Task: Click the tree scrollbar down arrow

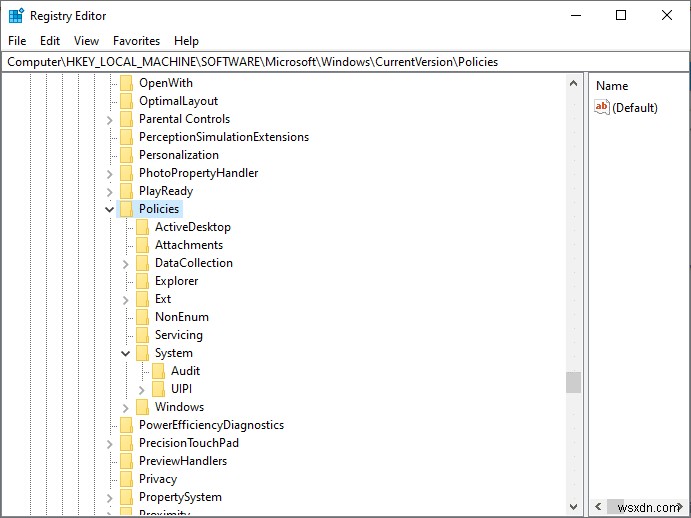Action: pyautogui.click(x=573, y=507)
